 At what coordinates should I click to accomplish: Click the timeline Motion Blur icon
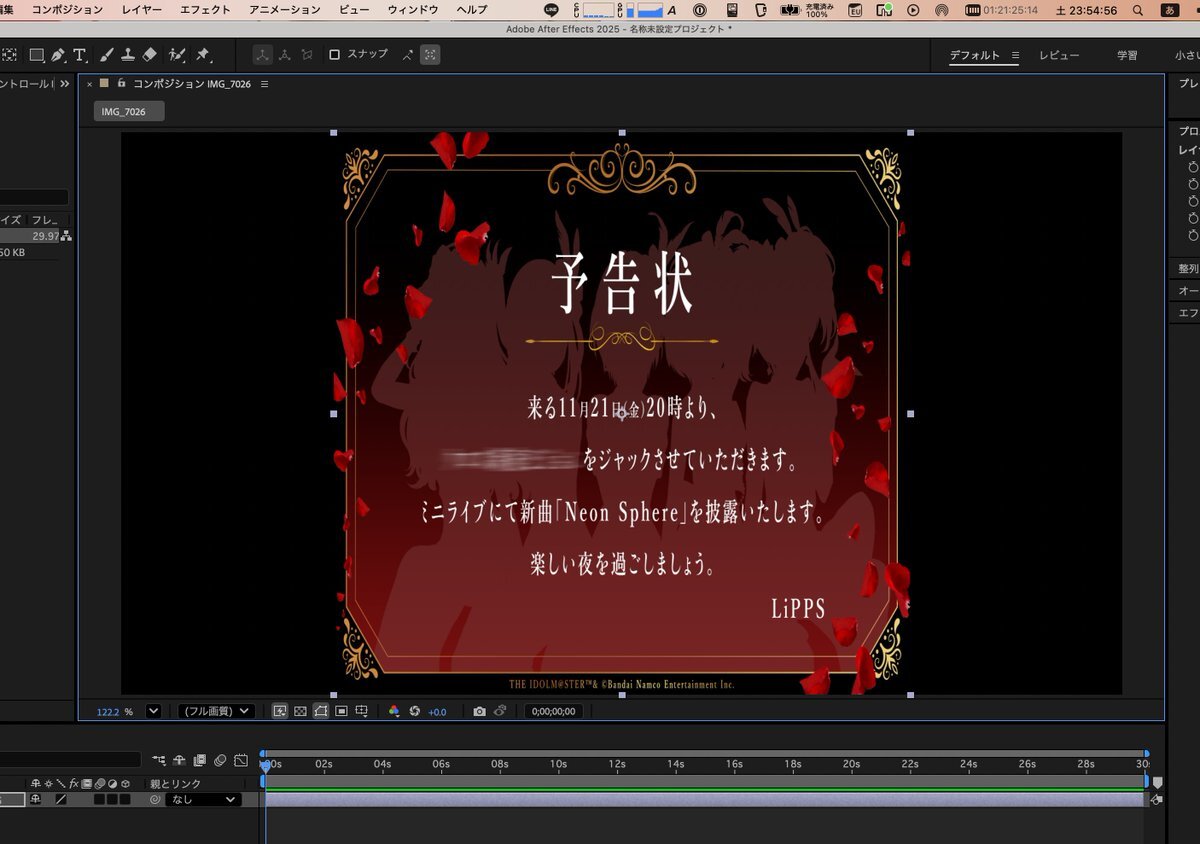coord(220,761)
